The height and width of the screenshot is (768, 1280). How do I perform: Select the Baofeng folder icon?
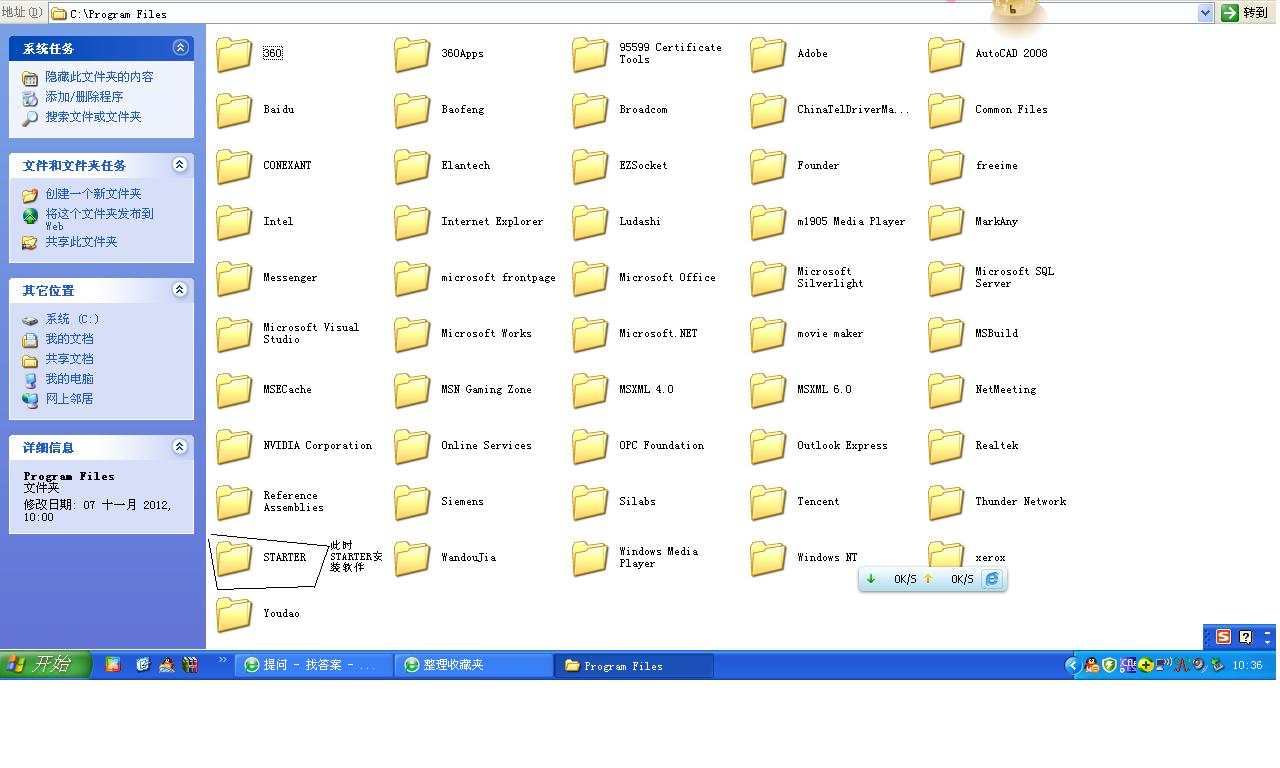point(412,110)
